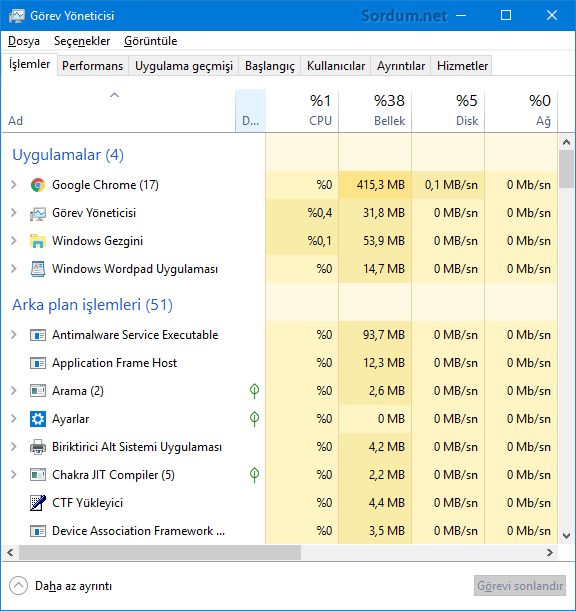
Task: Open the Dosya menu
Action: coord(24,41)
